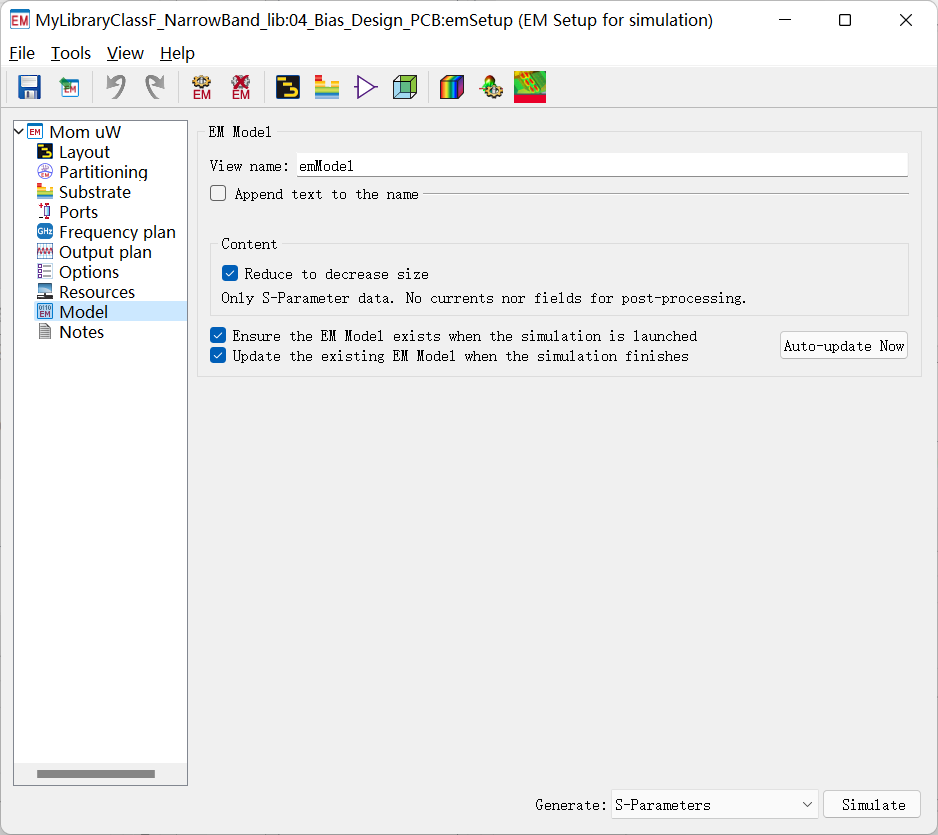Go to Ports section
The height and width of the screenshot is (835, 938).
[78, 212]
